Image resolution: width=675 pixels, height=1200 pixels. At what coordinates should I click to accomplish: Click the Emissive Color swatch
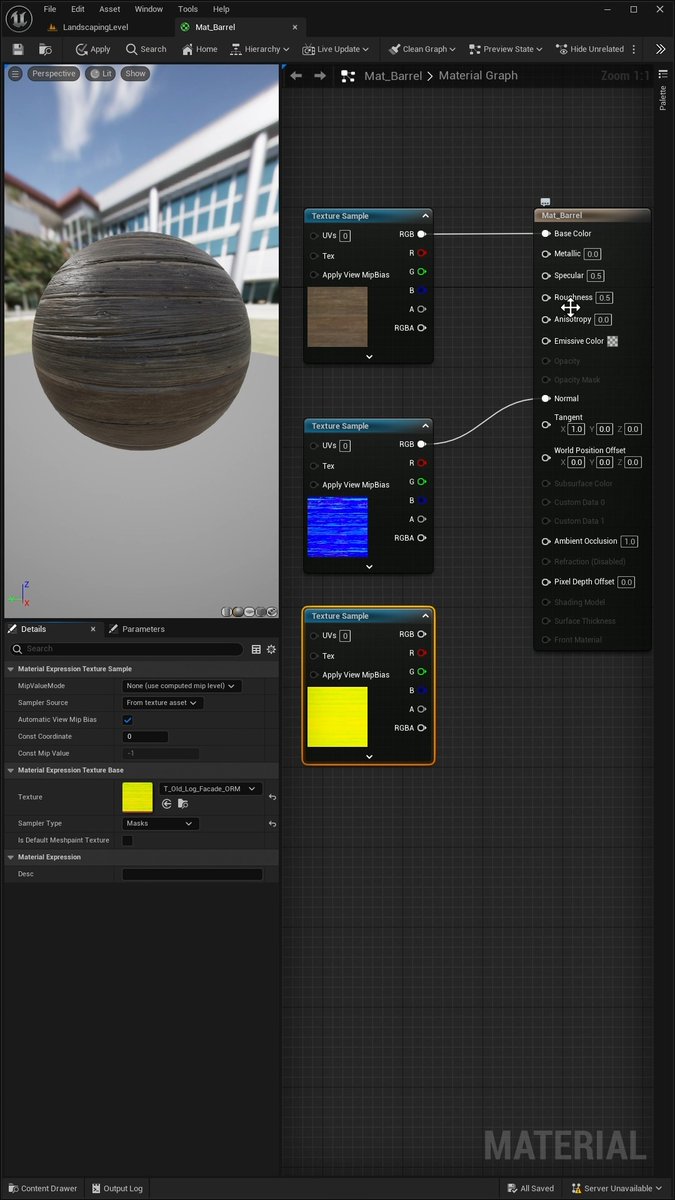click(613, 341)
